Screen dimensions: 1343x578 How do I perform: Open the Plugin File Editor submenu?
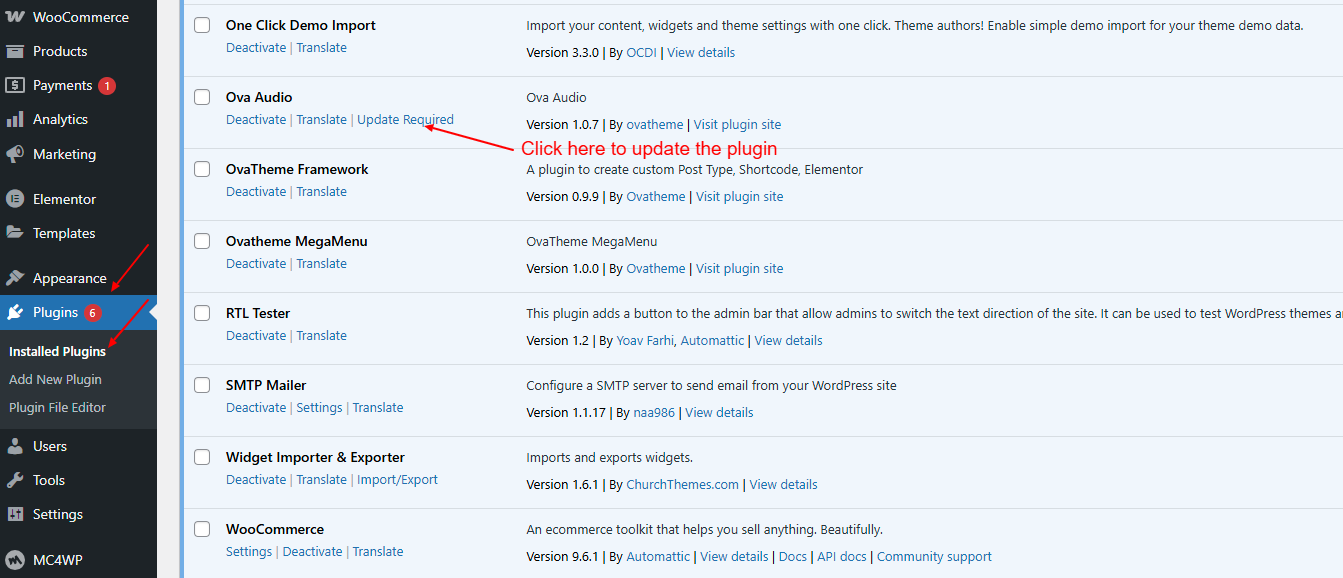click(57, 407)
